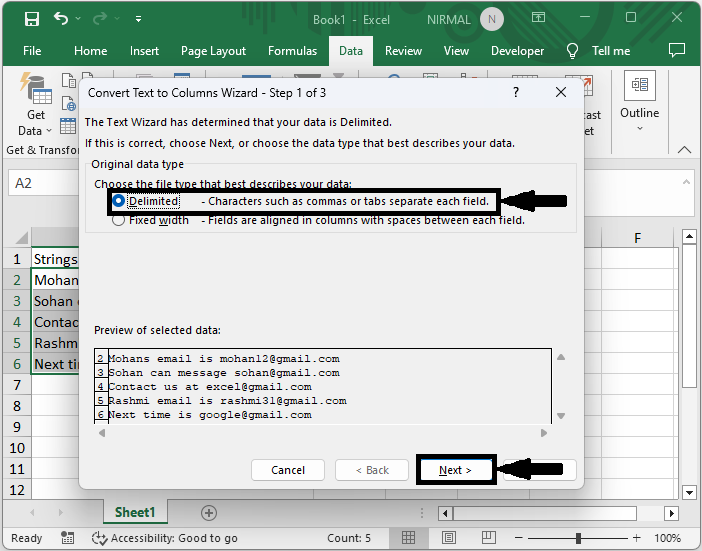The height and width of the screenshot is (551, 702).
Task: Open the File menu
Action: (32, 51)
